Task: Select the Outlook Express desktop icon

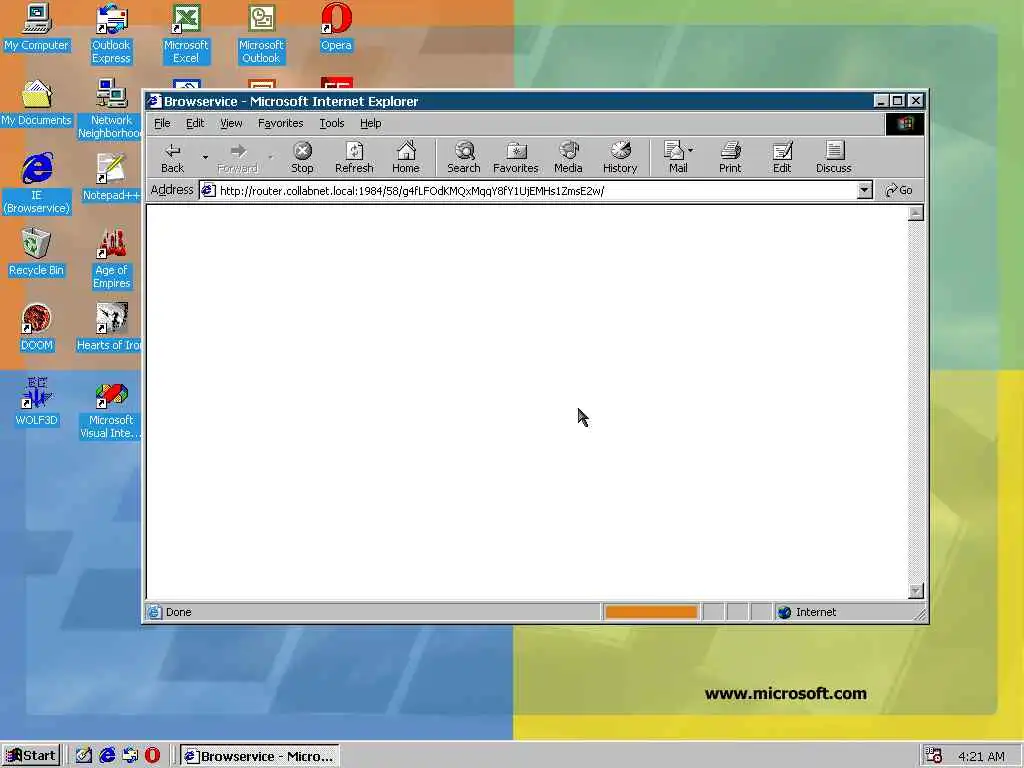Action: [x=111, y=34]
